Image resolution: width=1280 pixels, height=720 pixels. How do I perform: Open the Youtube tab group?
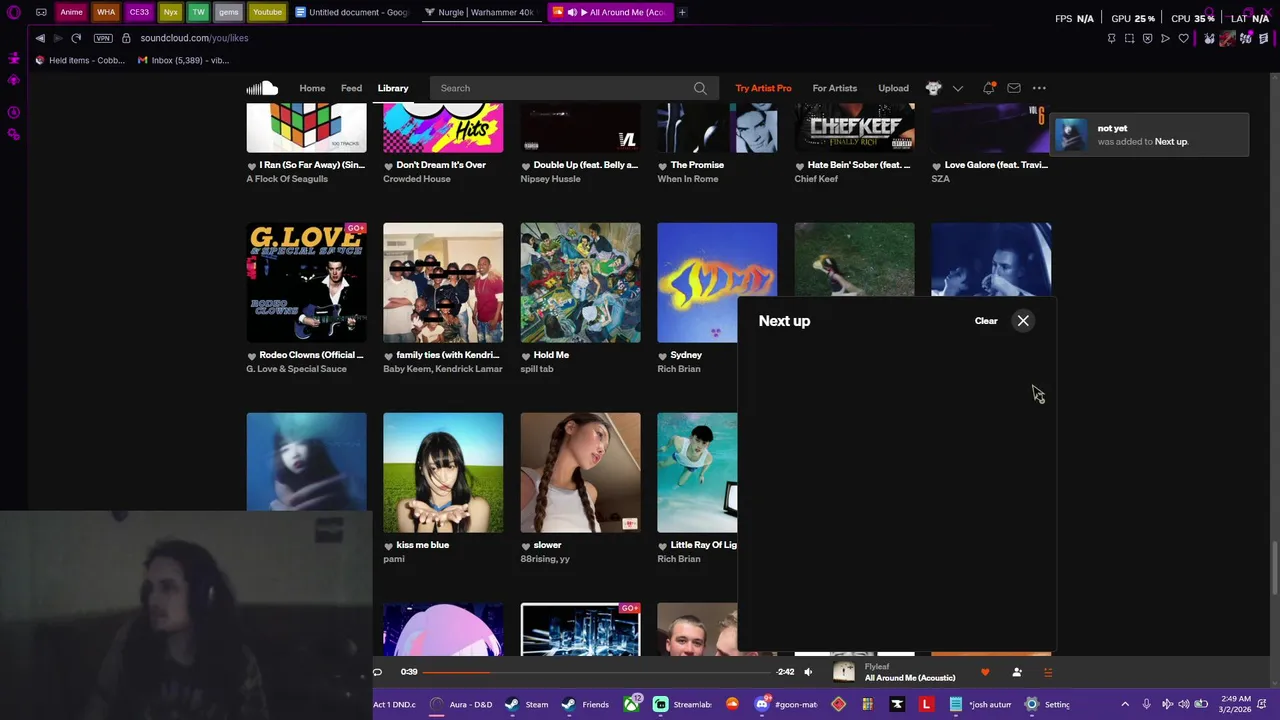coord(267,12)
